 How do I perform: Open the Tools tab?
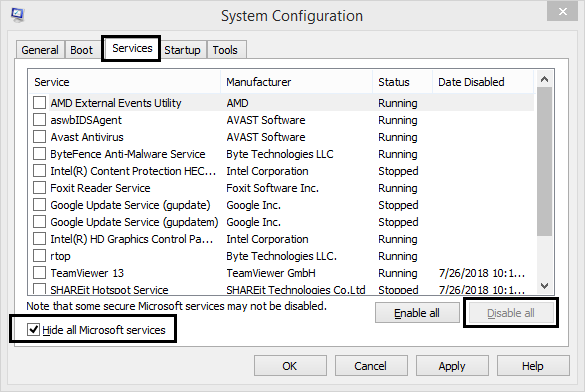pyautogui.click(x=225, y=50)
